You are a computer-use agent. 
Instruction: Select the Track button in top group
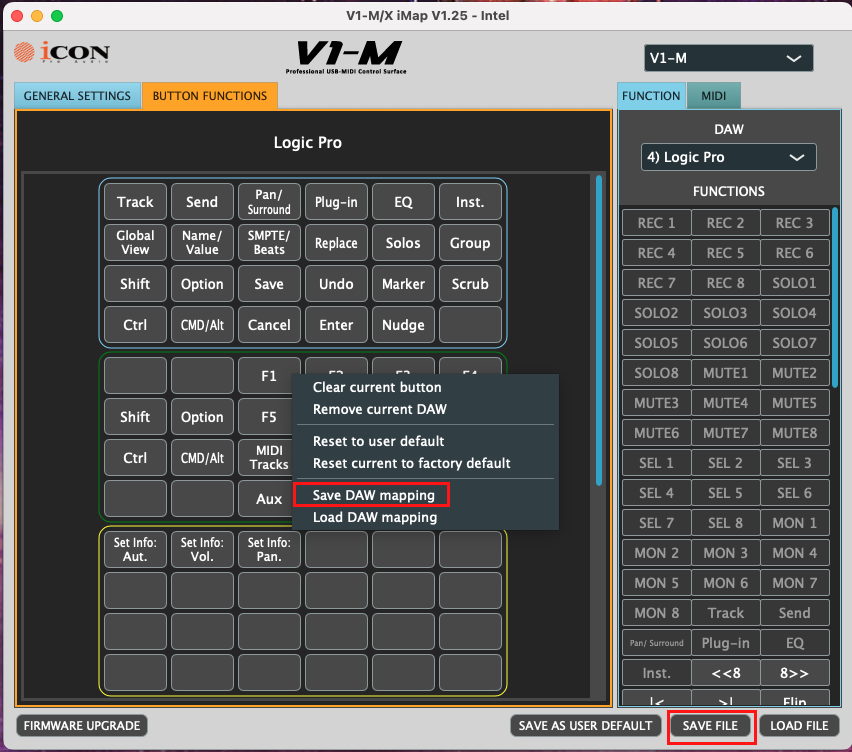(x=135, y=202)
